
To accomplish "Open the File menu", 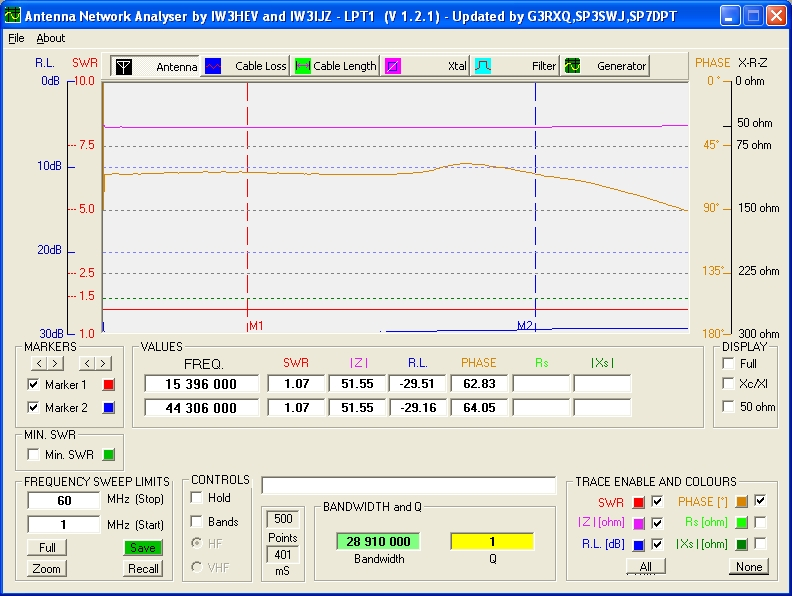I will click(x=16, y=38).
